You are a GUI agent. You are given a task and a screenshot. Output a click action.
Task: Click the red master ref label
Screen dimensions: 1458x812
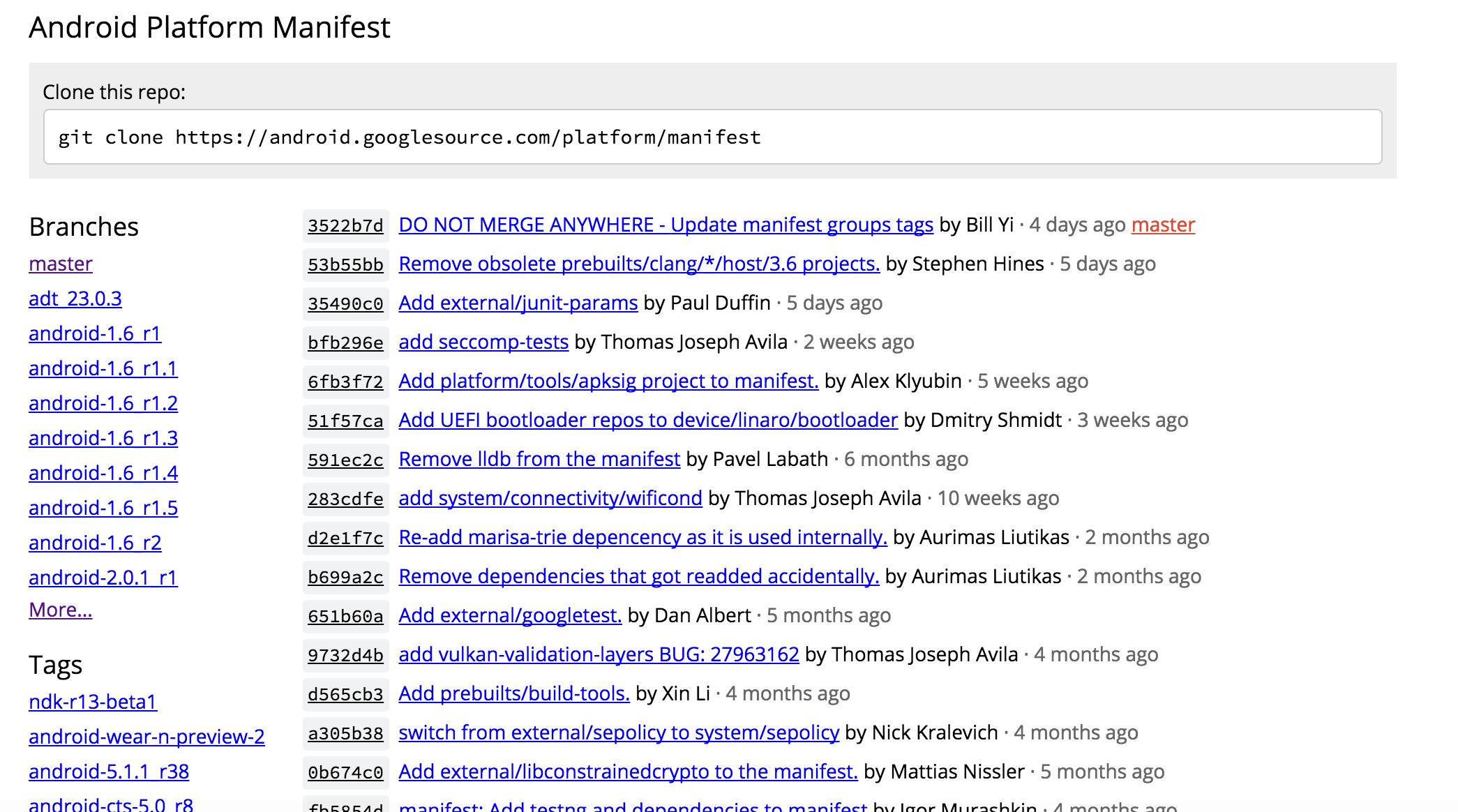pos(1163,225)
